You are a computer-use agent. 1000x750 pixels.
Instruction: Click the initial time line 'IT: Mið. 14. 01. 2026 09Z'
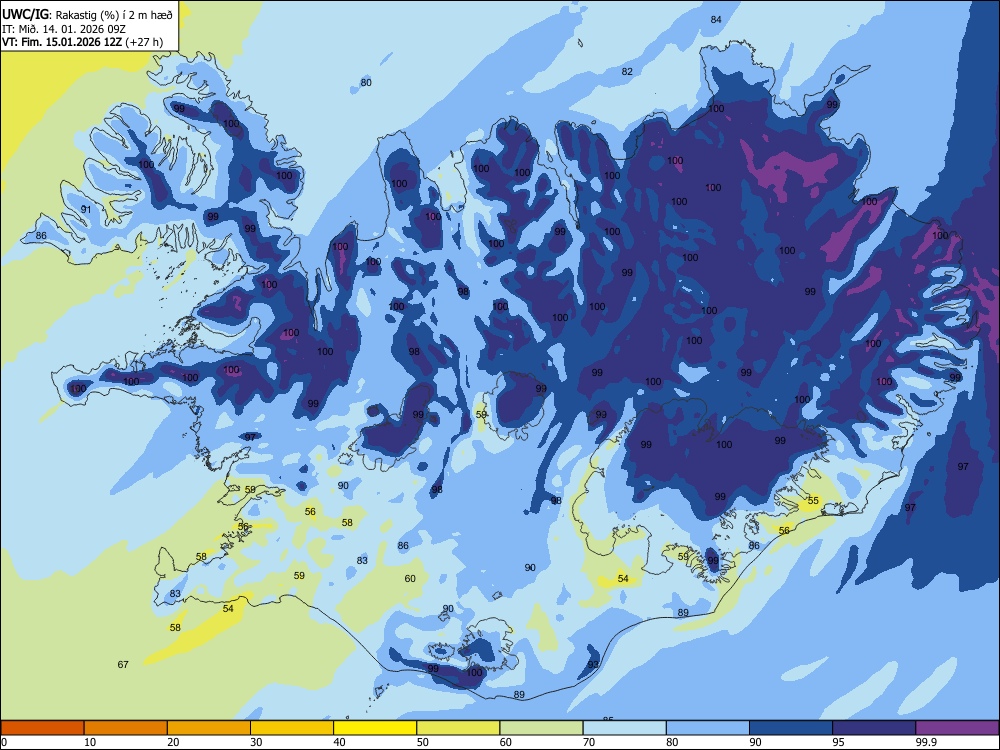click(64, 29)
